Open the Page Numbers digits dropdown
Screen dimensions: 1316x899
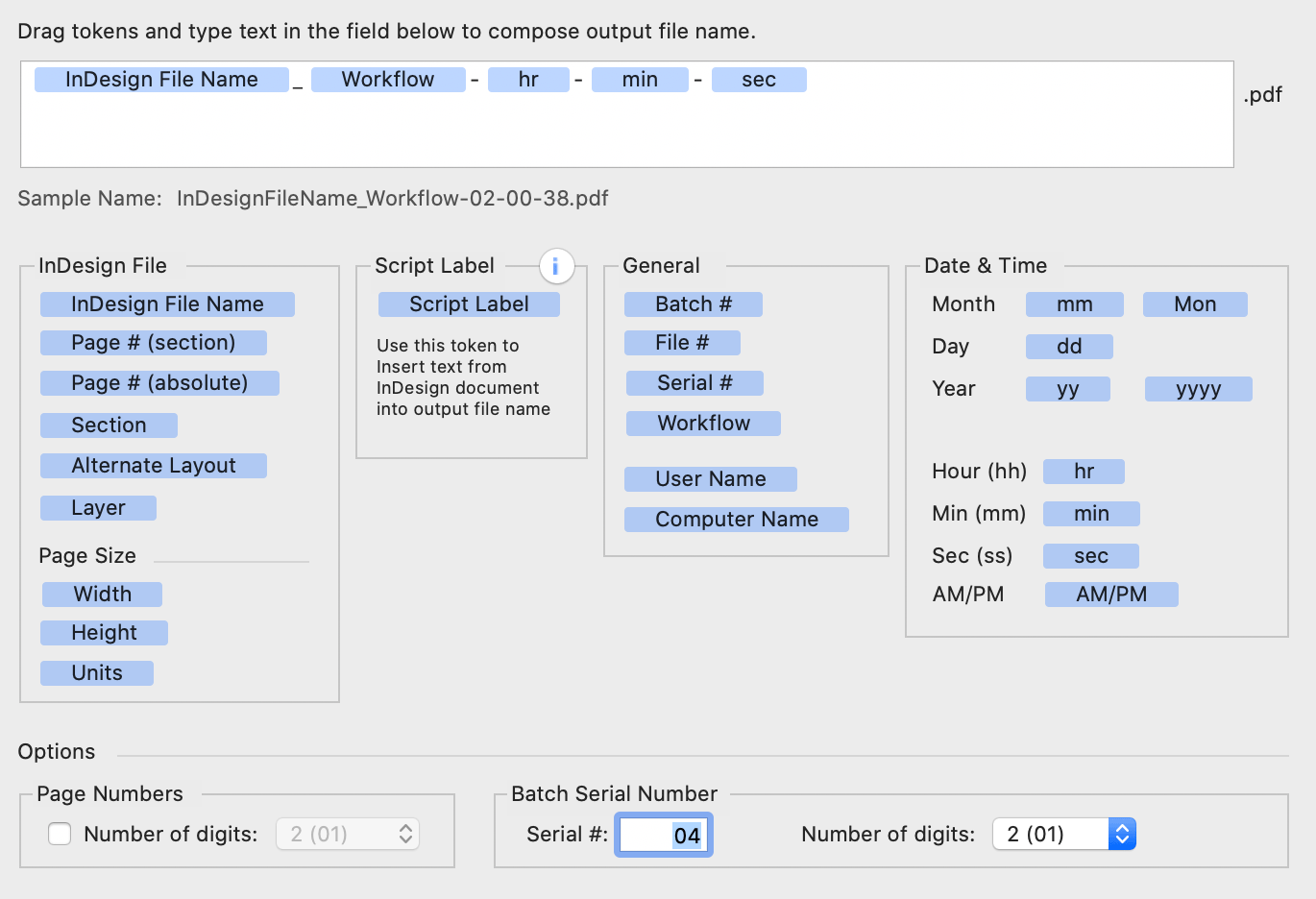tap(347, 834)
